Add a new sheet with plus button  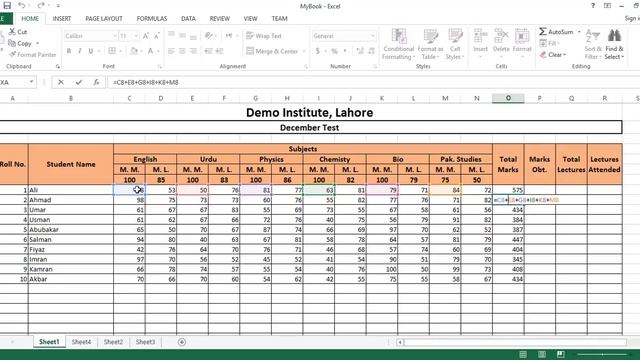(x=182, y=342)
